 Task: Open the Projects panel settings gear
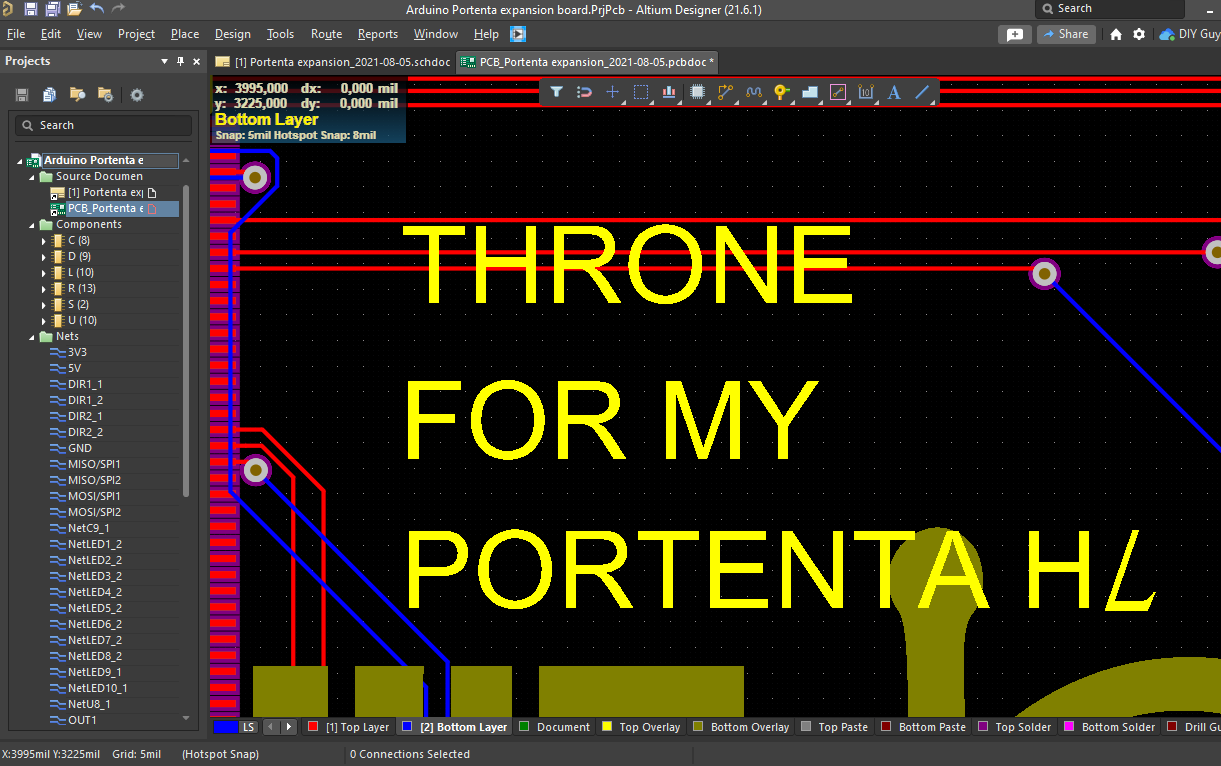click(137, 95)
